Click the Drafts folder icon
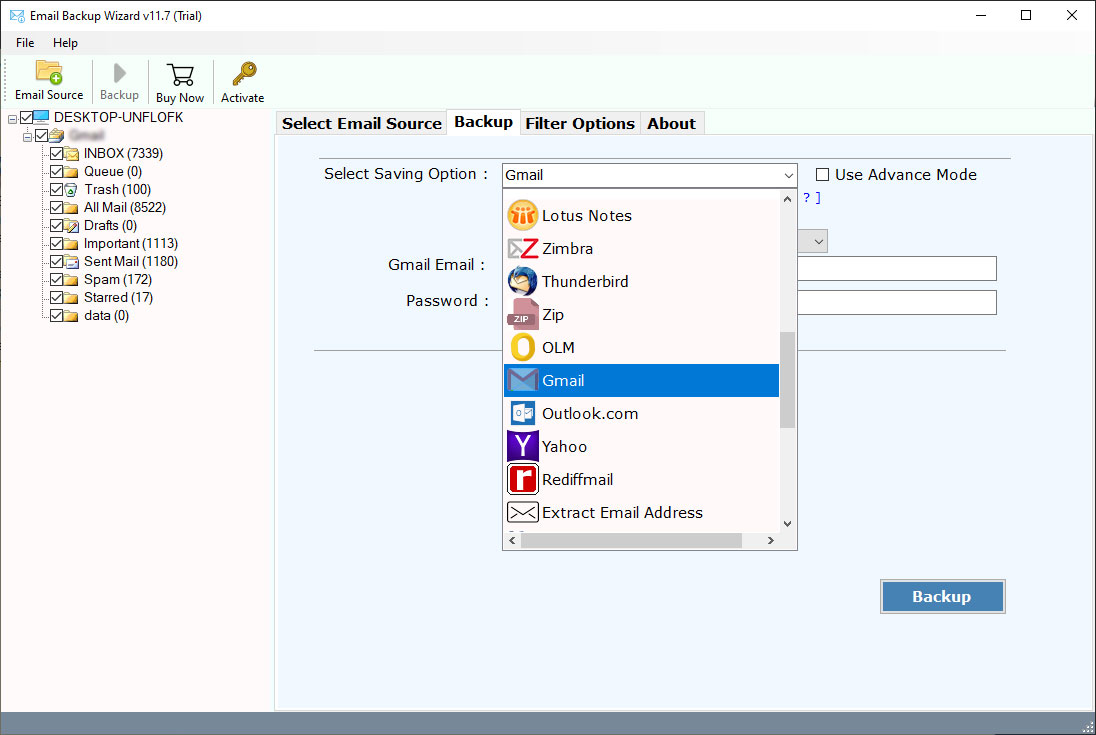Viewport: 1096px width, 735px height. click(71, 226)
